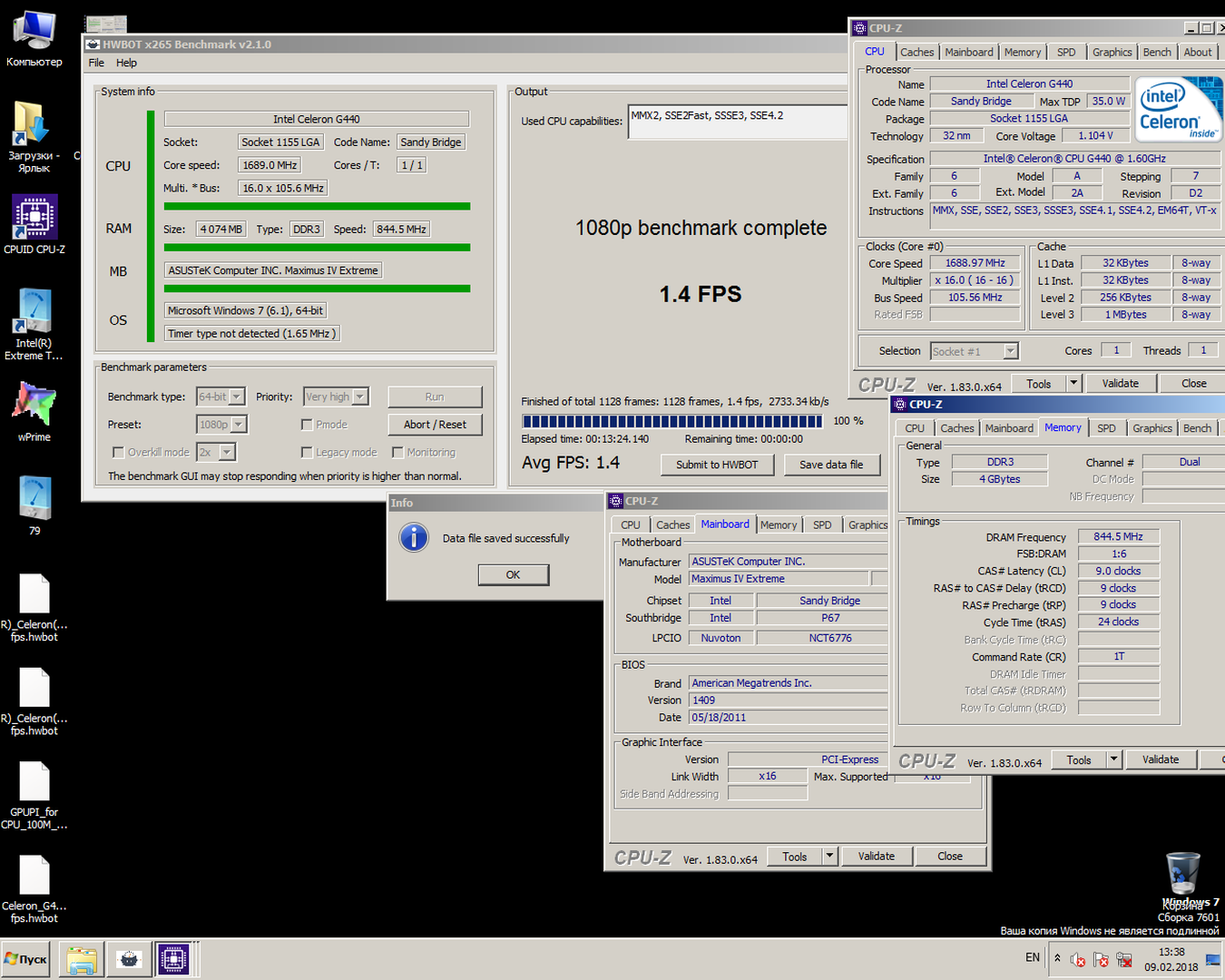Click the CPU-Z Memory window title icon
1225x980 pixels.
(x=900, y=404)
